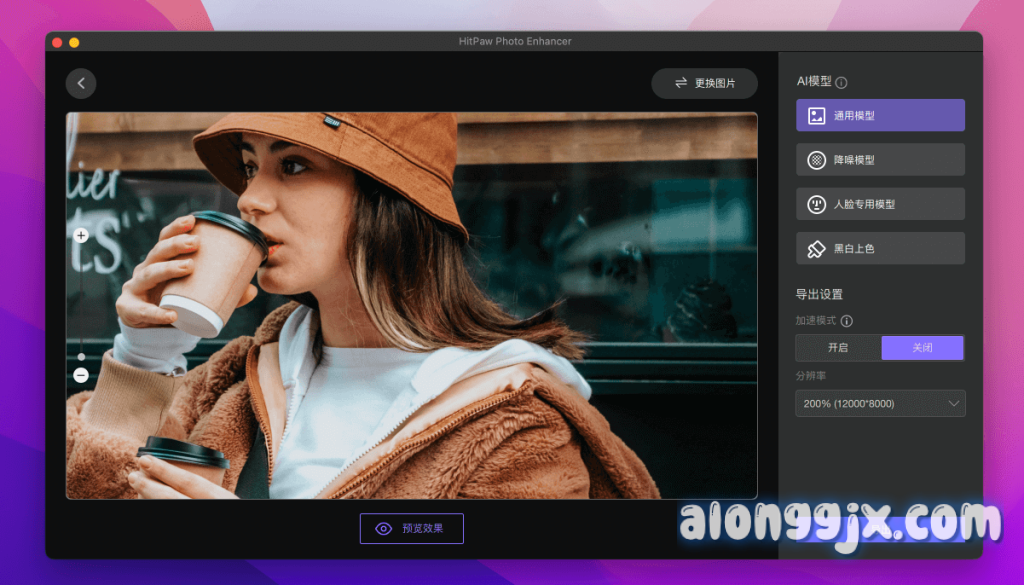Screen dimensions: 1024x585
Task: Zoom in with the plus icon
Action: (x=81, y=236)
